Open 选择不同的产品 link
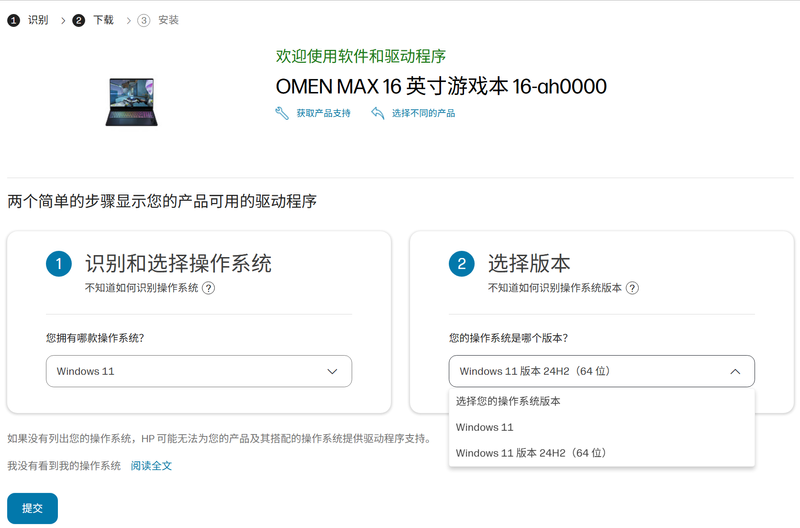Image resolution: width=800 pixels, height=528 pixels. 423,113
